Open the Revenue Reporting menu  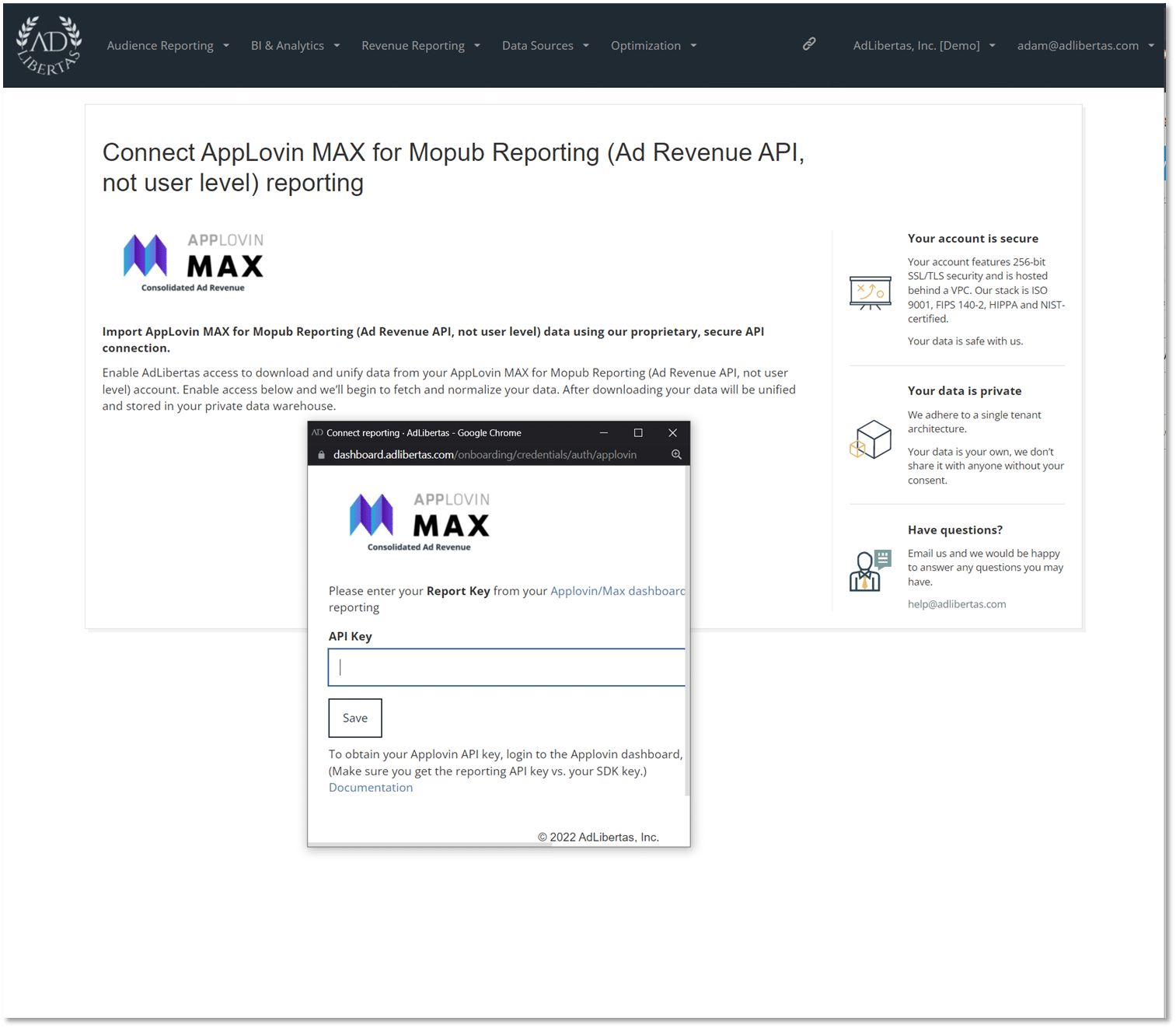[x=420, y=46]
